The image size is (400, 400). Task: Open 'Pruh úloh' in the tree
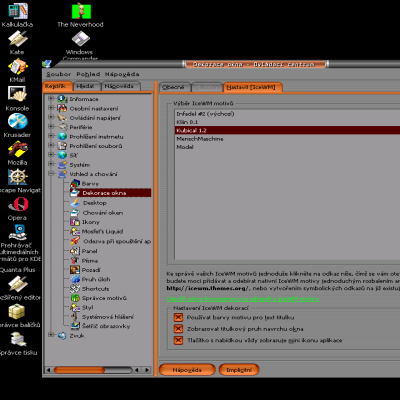tap(96, 279)
